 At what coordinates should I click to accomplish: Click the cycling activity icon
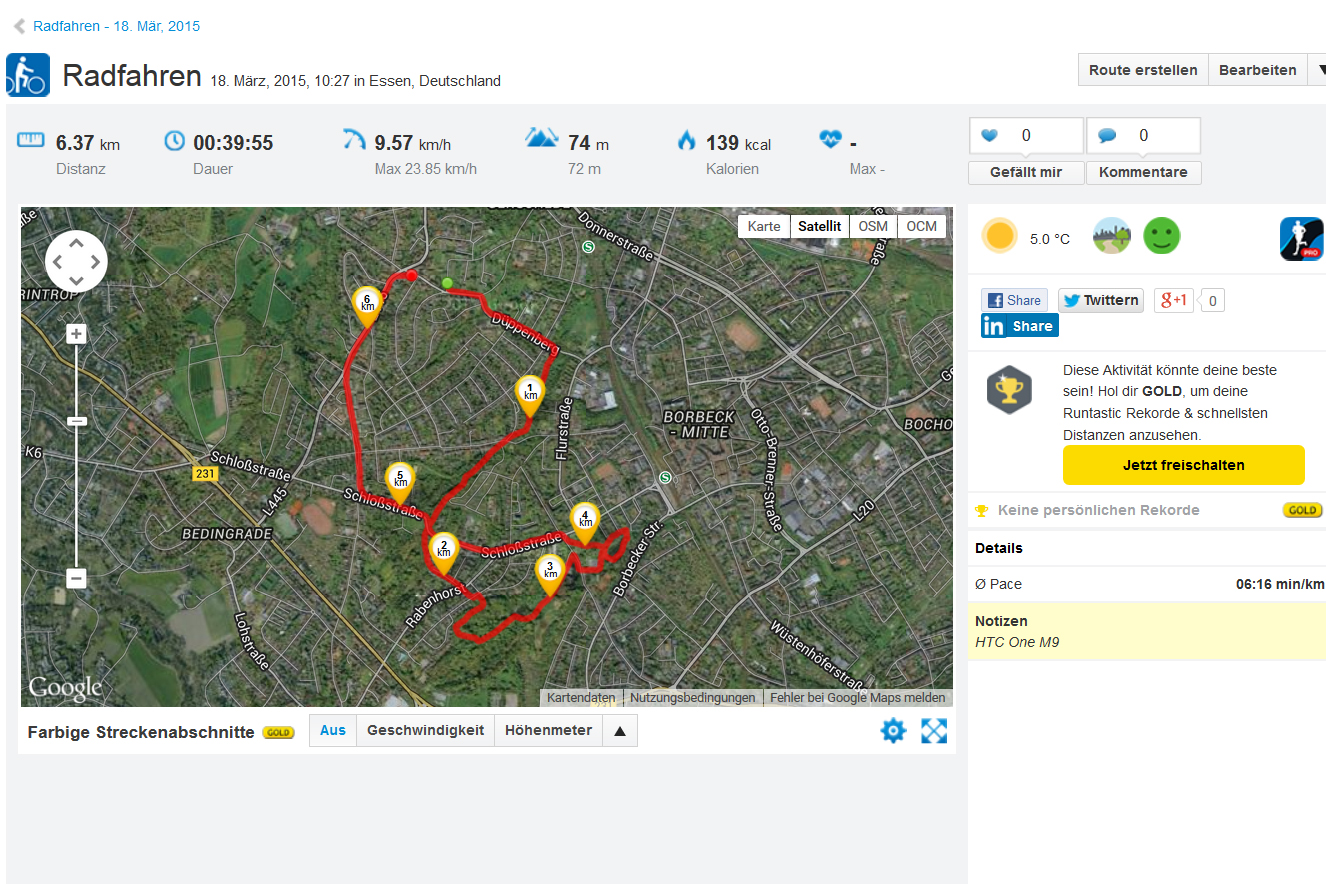(28, 75)
